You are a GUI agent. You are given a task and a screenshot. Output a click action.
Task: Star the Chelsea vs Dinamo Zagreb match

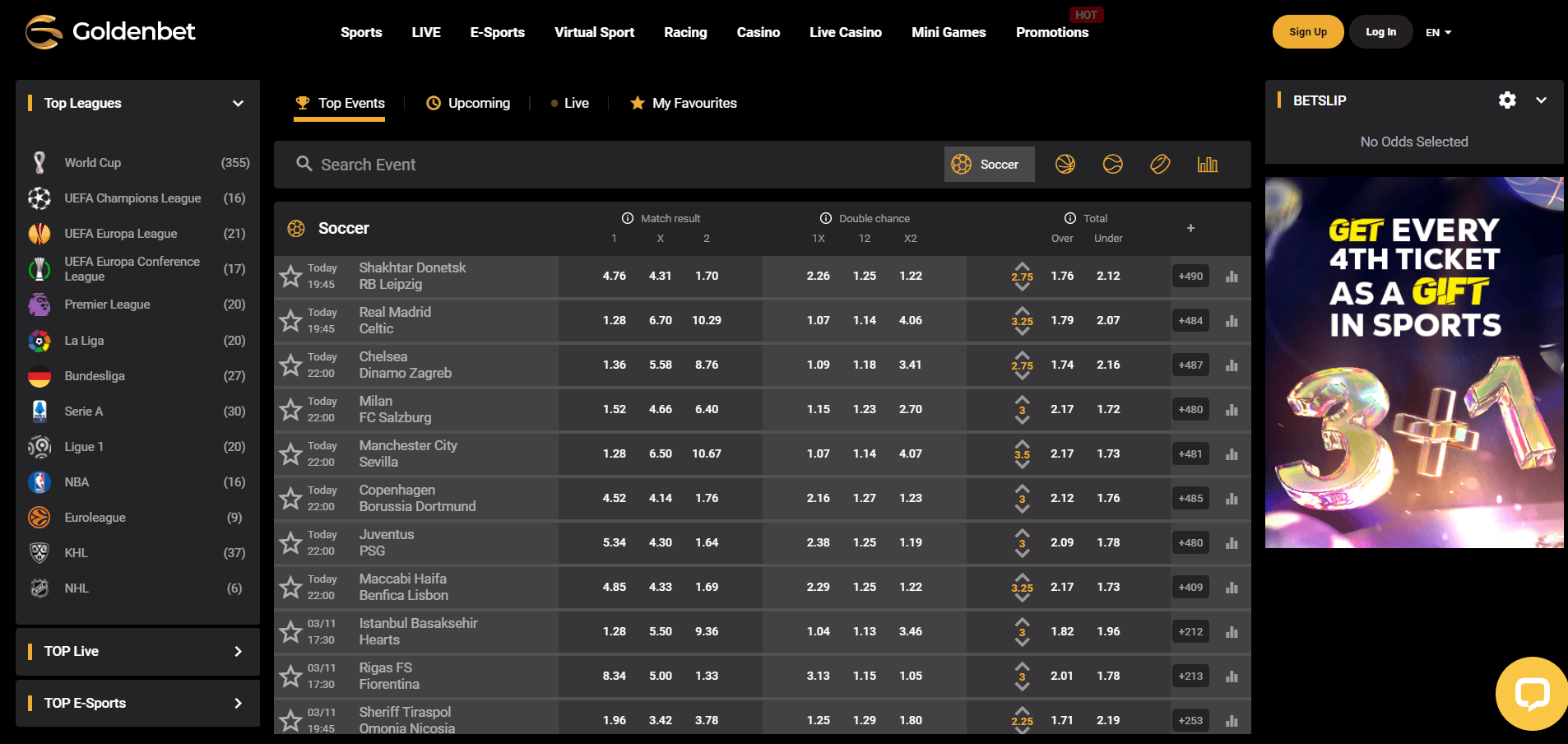pyautogui.click(x=290, y=365)
